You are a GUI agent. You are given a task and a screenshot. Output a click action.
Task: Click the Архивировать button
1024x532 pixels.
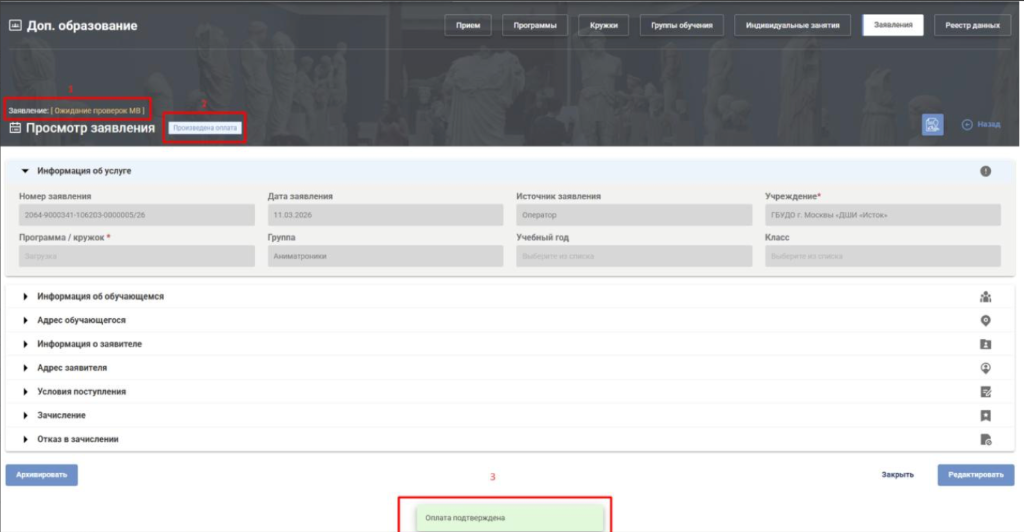coord(42,475)
